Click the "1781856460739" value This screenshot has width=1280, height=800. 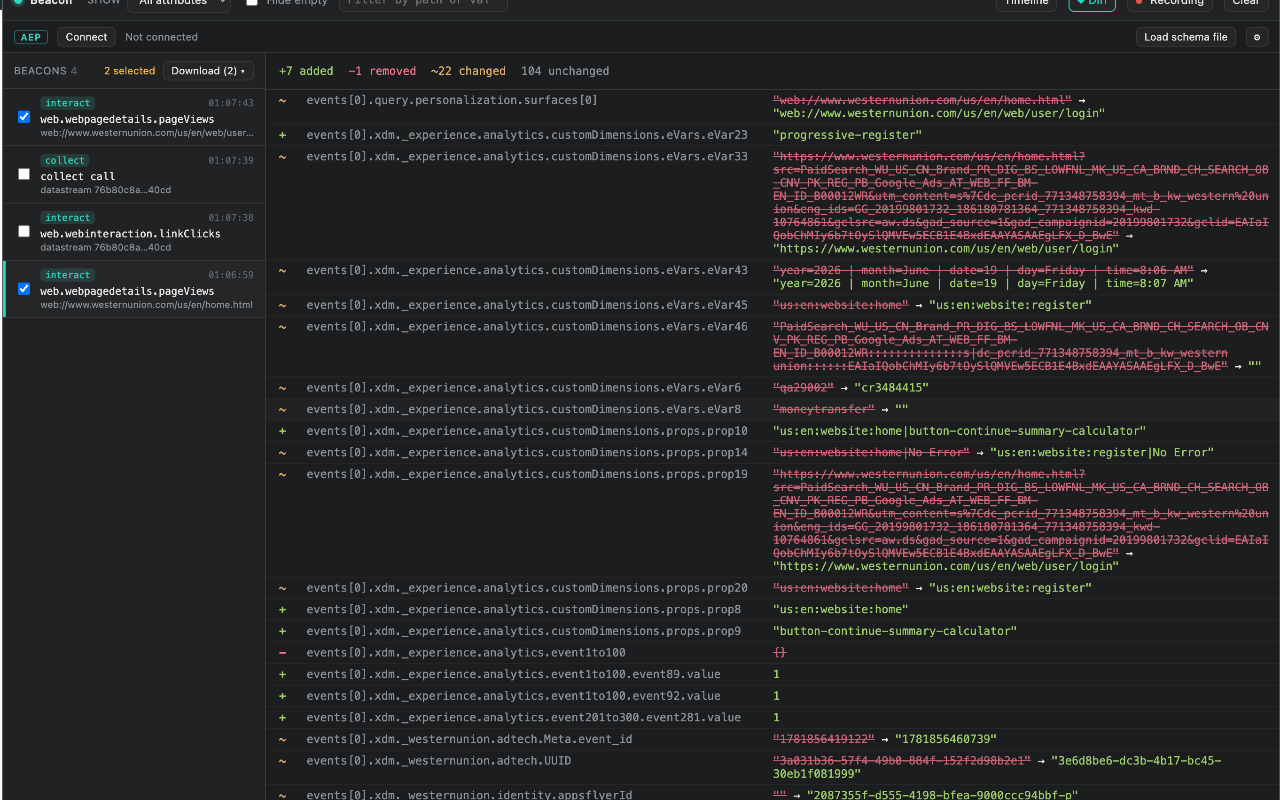tap(948, 740)
